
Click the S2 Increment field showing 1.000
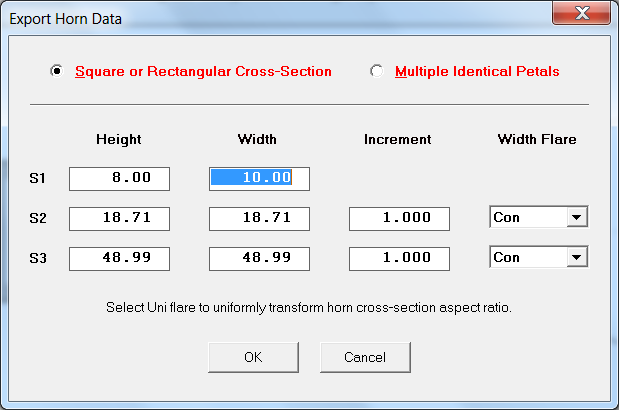399,219
